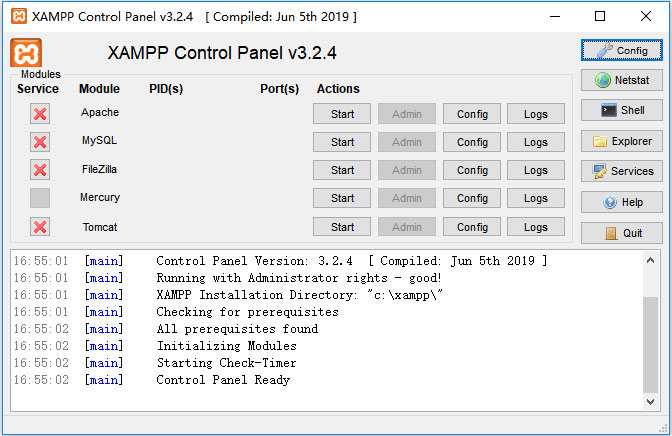Maximize the XAMPP Control Panel window
The width and height of the screenshot is (672, 436).
[x=600, y=16]
